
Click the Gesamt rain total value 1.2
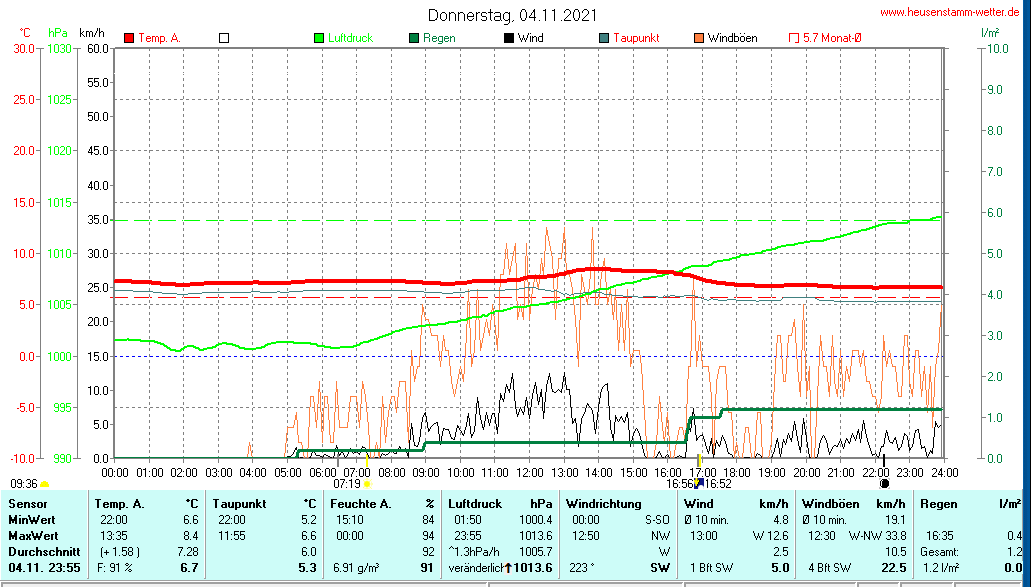[1012, 552]
